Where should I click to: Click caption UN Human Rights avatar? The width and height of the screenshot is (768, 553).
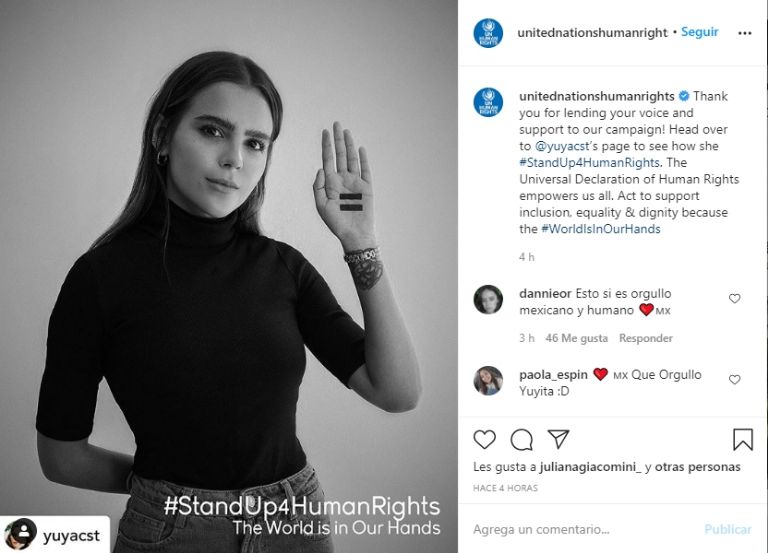point(488,102)
